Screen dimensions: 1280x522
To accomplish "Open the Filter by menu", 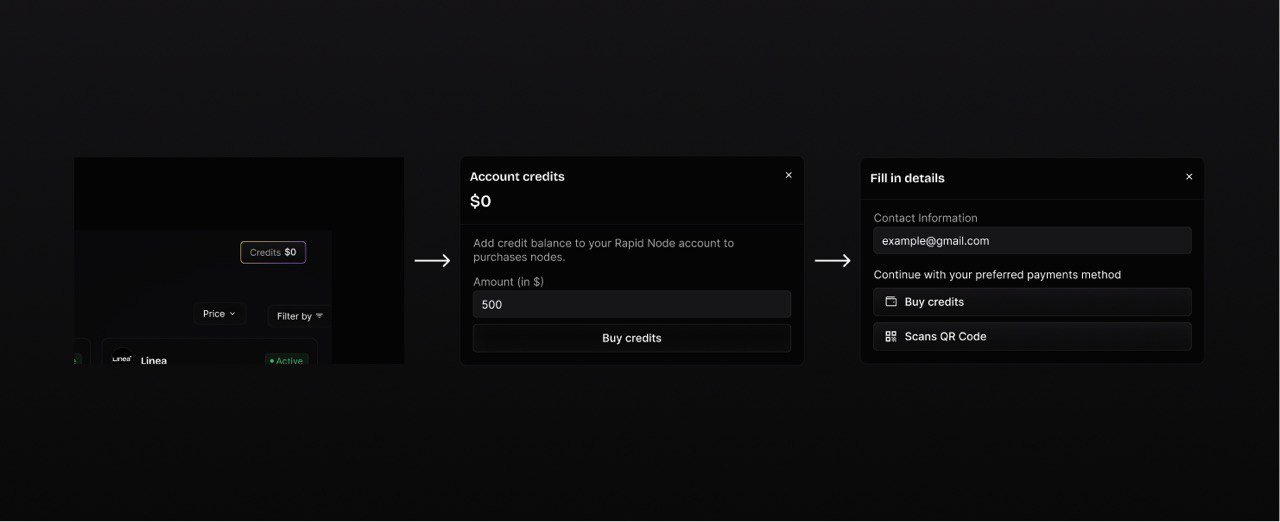I will pos(299,316).
